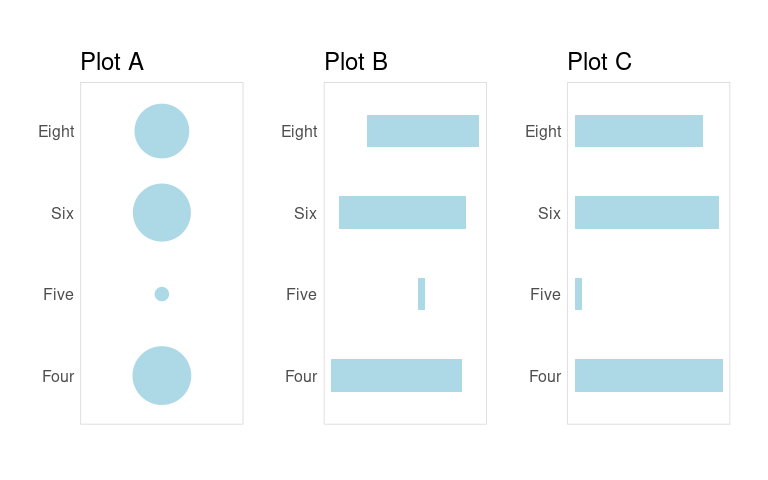Click the "Four" axis label of Plot B

[x=301, y=376]
